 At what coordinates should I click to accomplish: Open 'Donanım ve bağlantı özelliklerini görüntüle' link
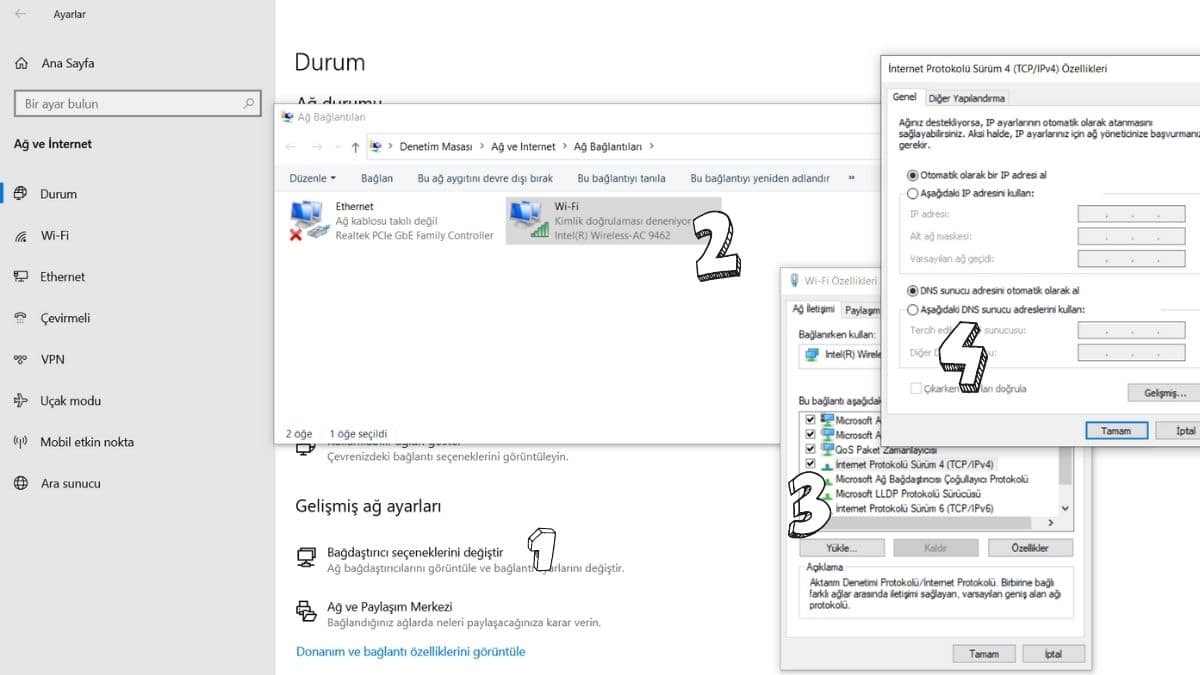tap(410, 651)
